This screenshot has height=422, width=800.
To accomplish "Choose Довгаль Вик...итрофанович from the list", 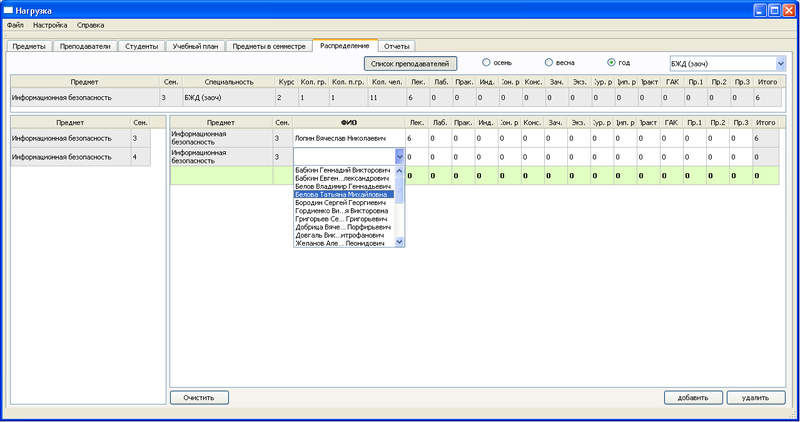I will [x=344, y=235].
